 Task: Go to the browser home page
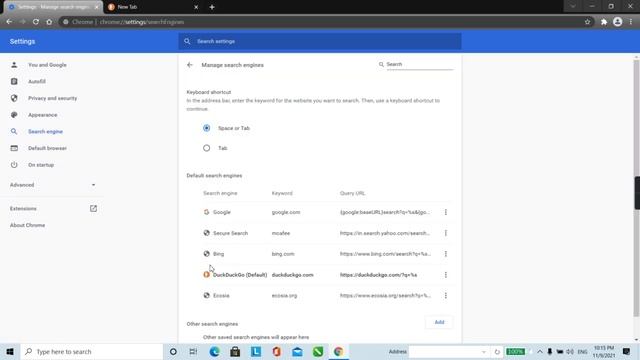[x=49, y=22]
